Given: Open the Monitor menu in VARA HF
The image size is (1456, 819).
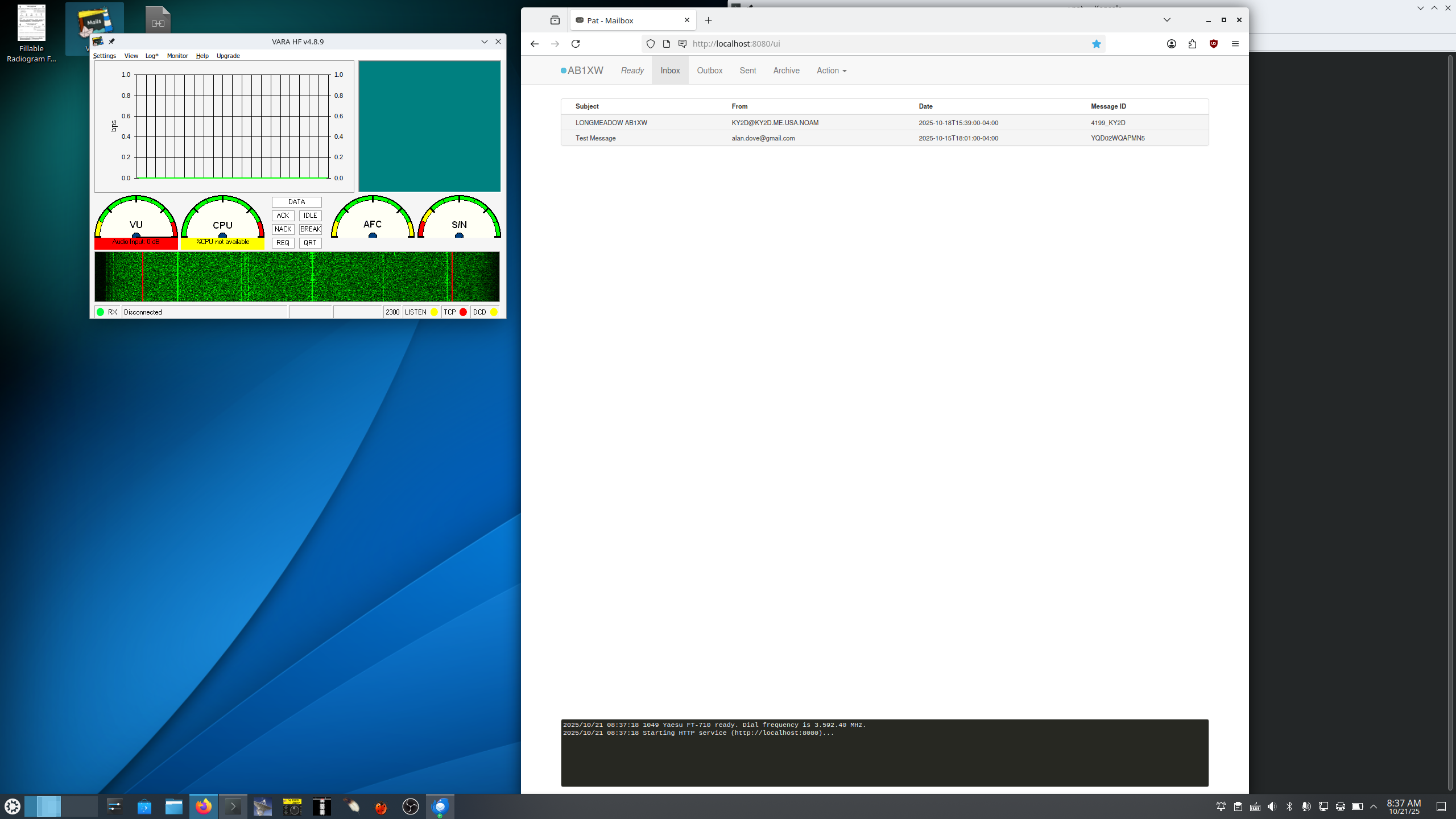Looking at the screenshot, I should pyautogui.click(x=177, y=56).
